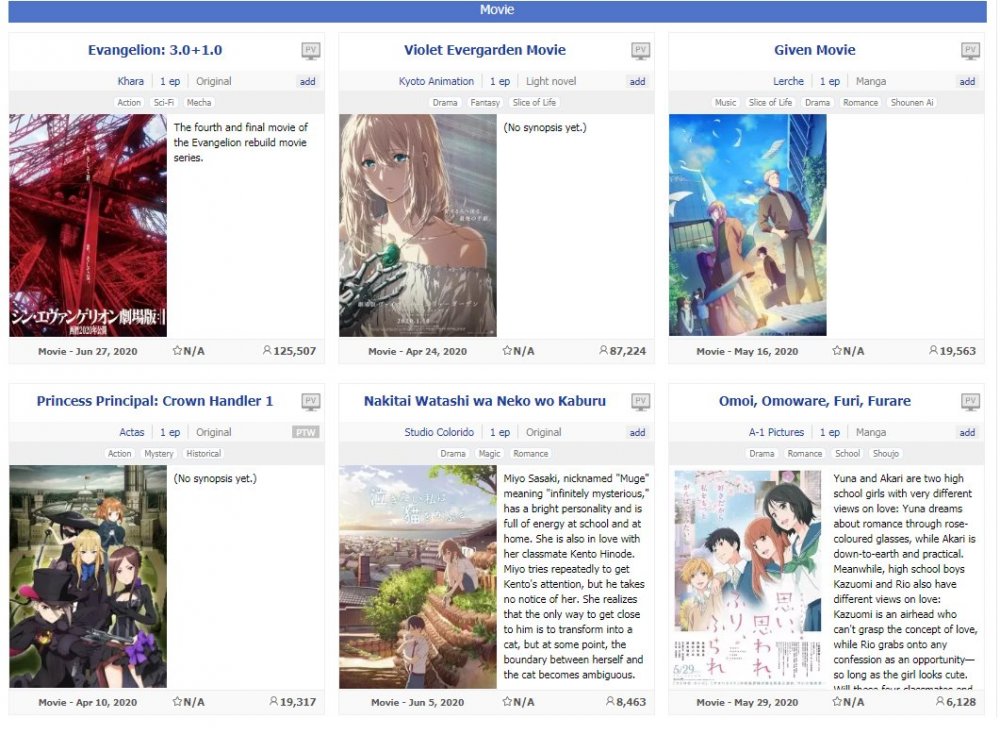Open the Studio Colorido studio link
Viewport: 1000px width, 735px height.
tap(439, 432)
